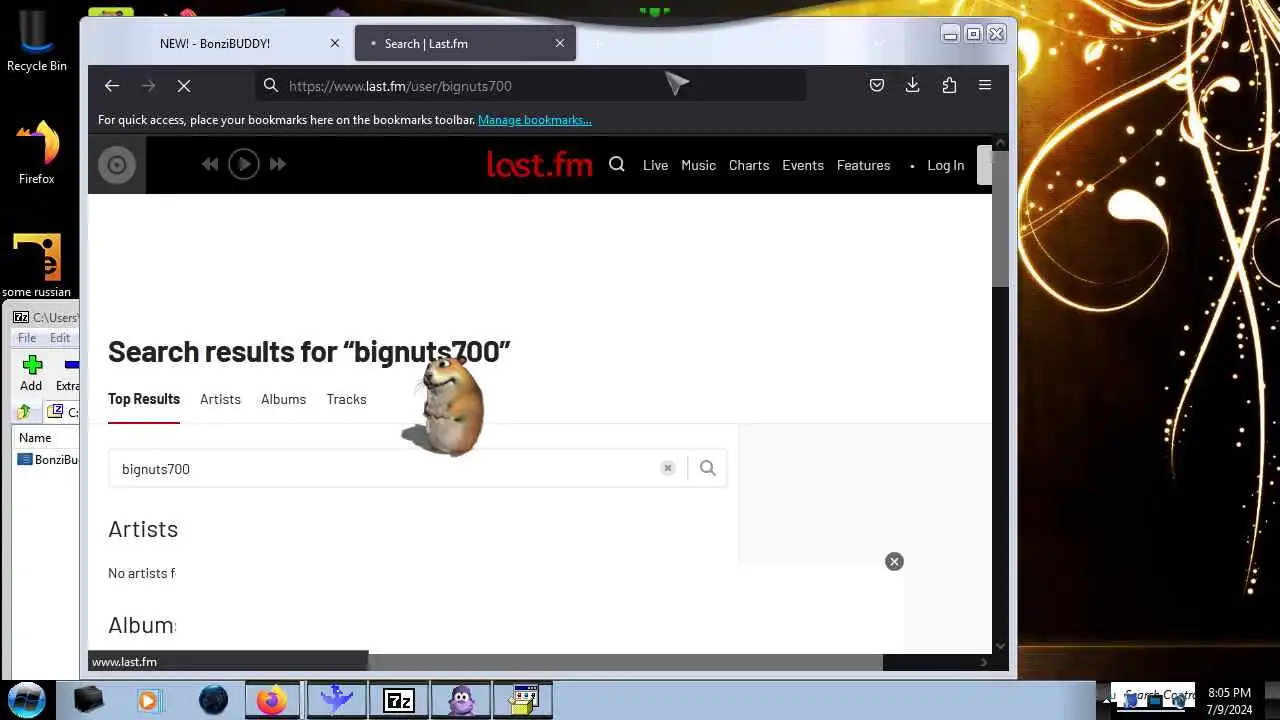Image resolution: width=1280 pixels, height=720 pixels.
Task: Submit search with the magnifier button
Action: click(x=708, y=468)
